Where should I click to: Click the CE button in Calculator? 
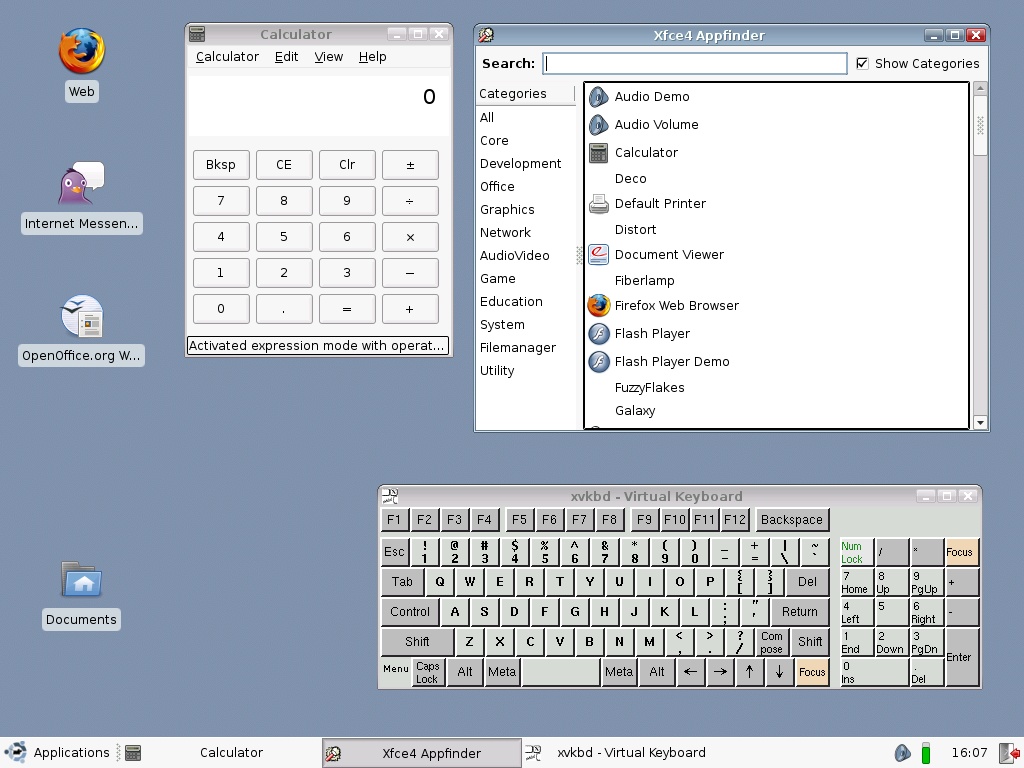pyautogui.click(x=284, y=165)
